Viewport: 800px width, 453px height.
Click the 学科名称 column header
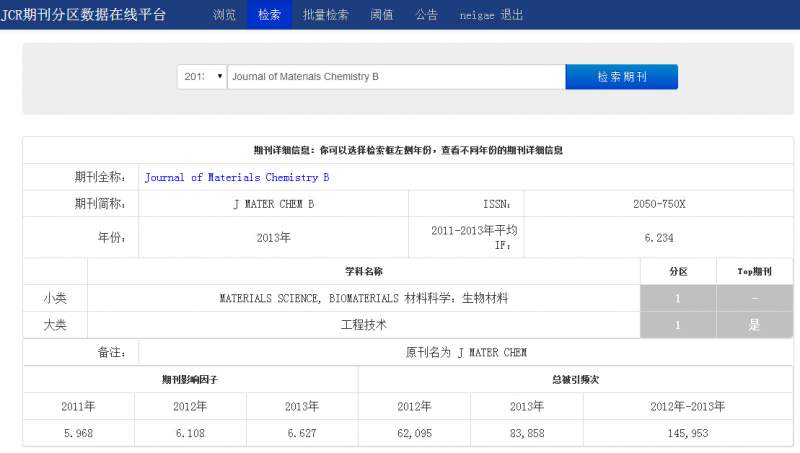pos(364,271)
